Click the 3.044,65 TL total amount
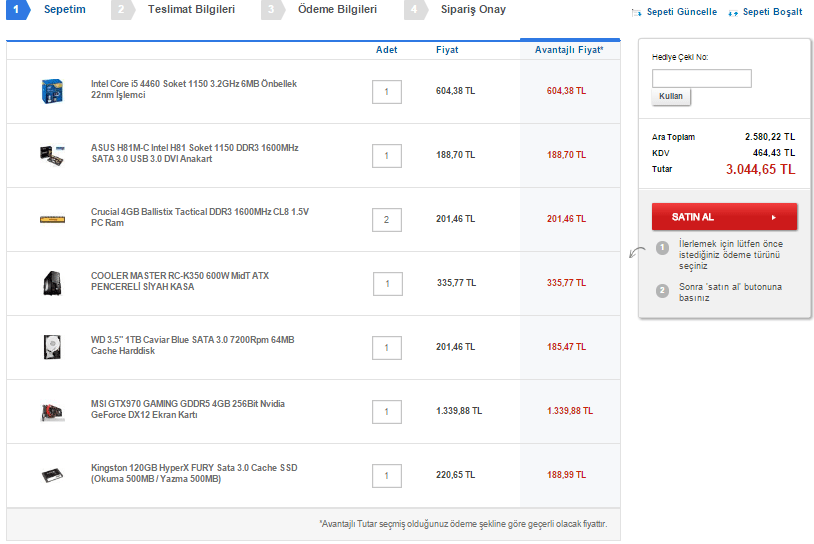This screenshot has height=544, width=814. (761, 169)
